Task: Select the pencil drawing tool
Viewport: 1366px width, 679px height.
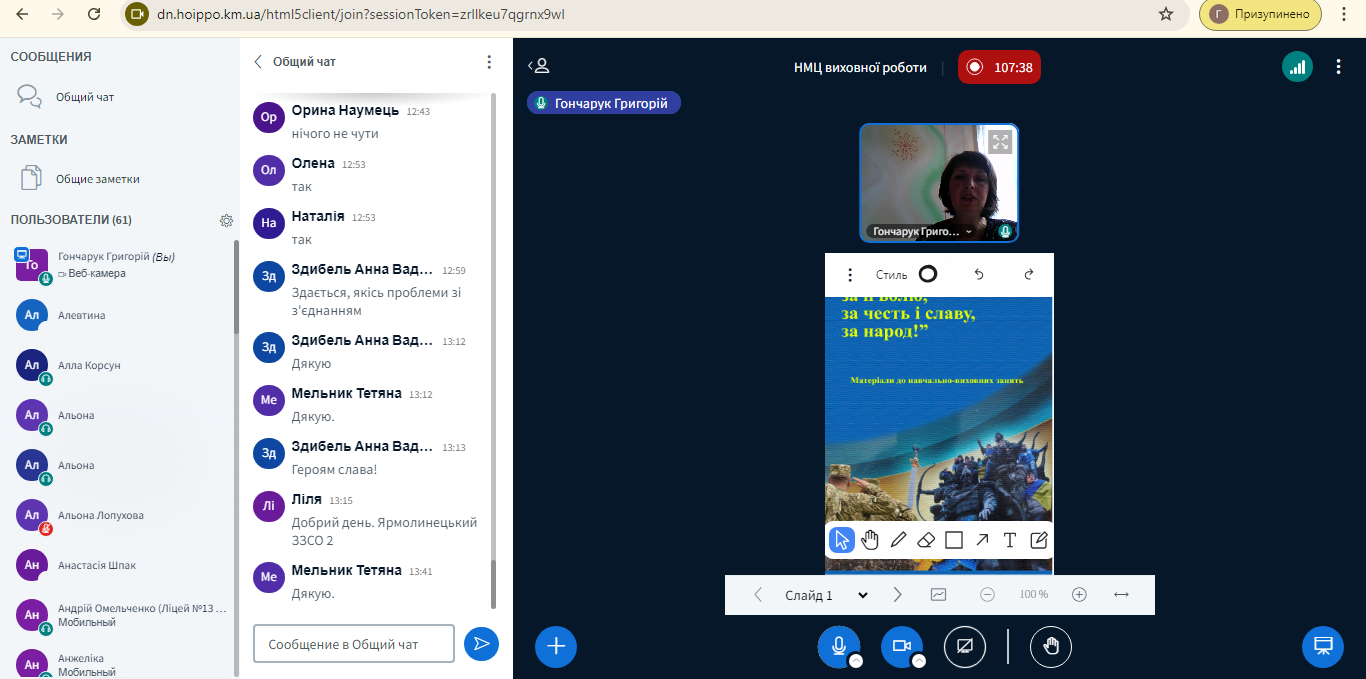Action: (x=898, y=540)
